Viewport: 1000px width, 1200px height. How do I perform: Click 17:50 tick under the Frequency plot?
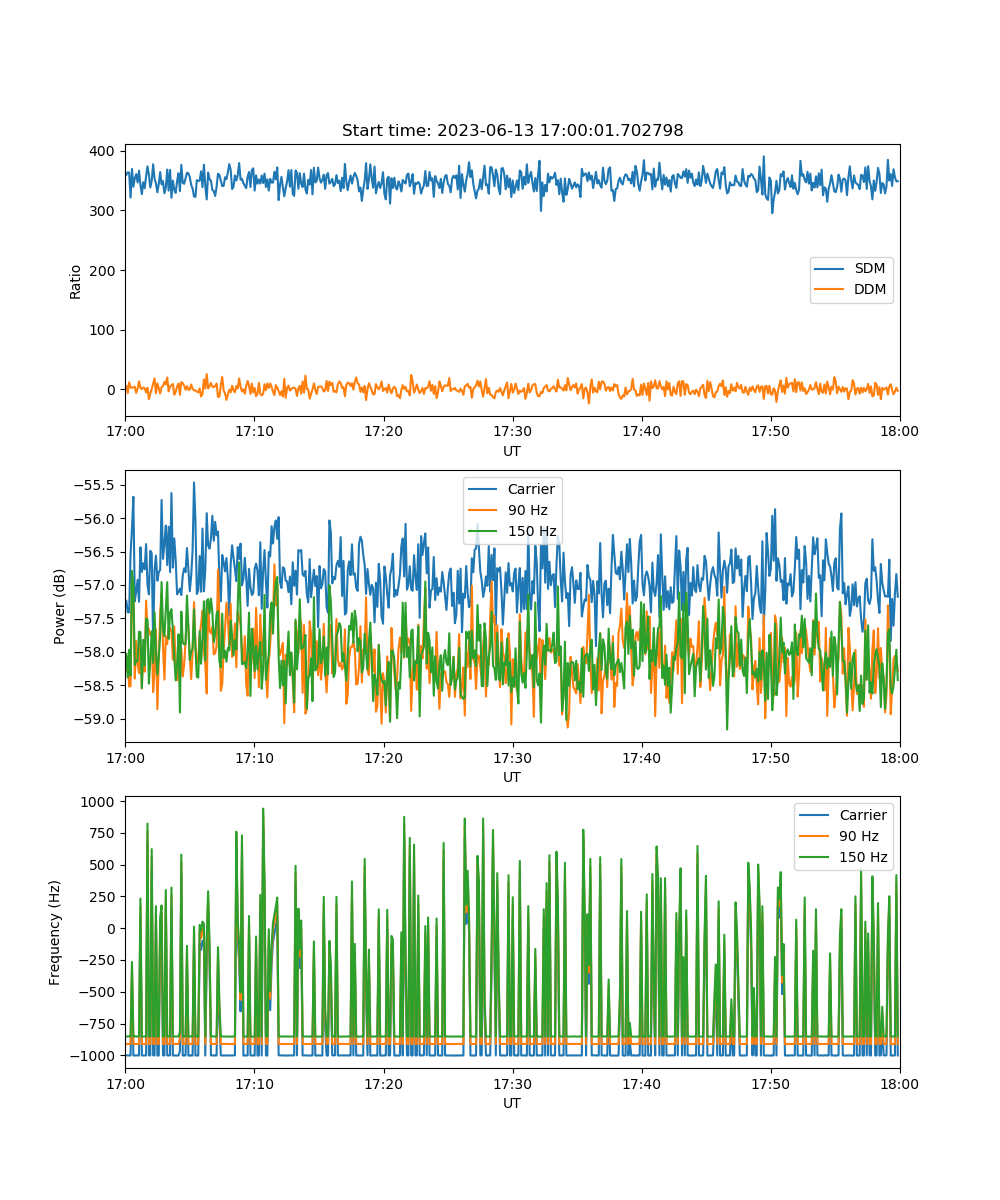pyautogui.click(x=770, y=1083)
